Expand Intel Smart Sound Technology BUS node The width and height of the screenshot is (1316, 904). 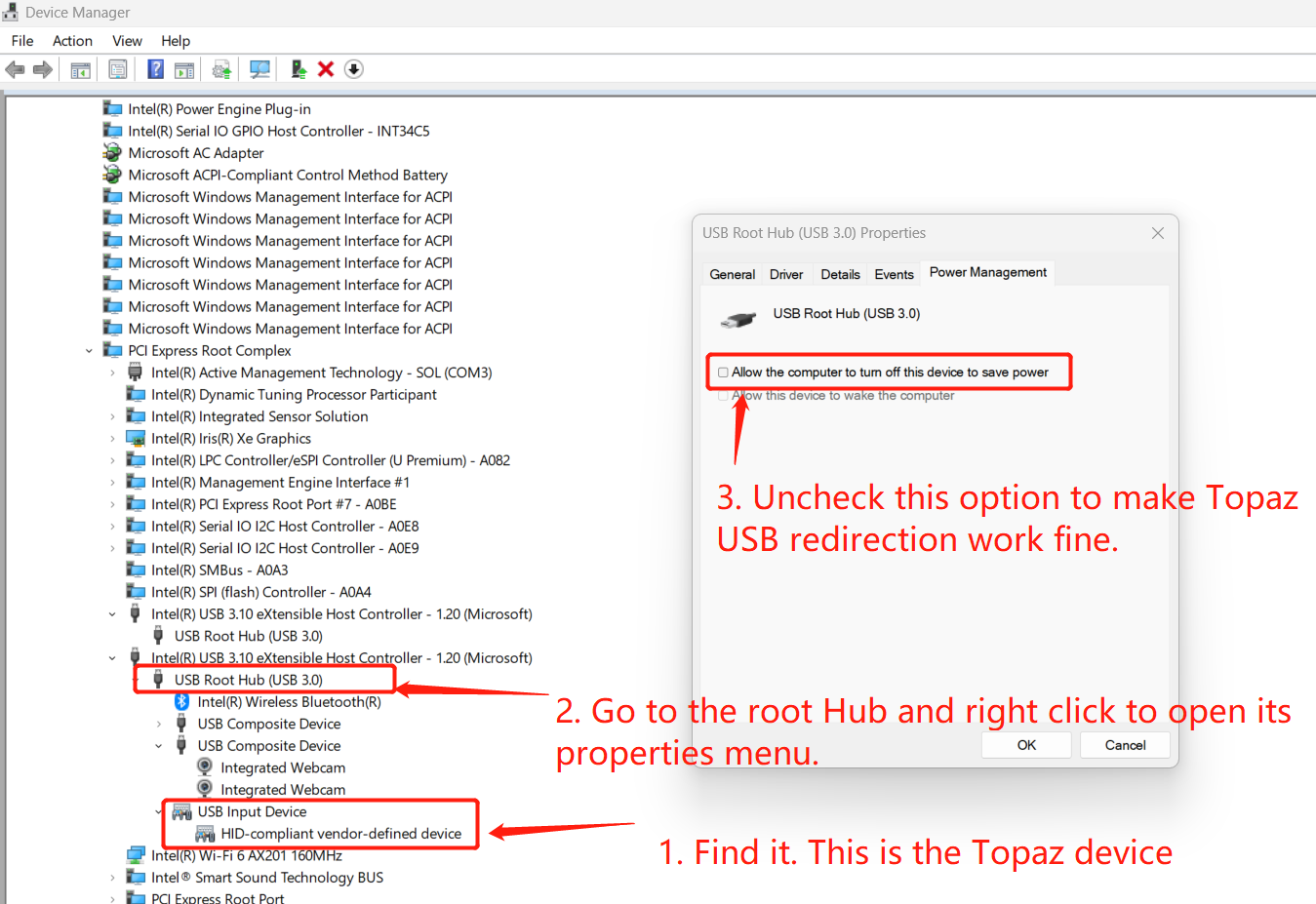(x=112, y=878)
